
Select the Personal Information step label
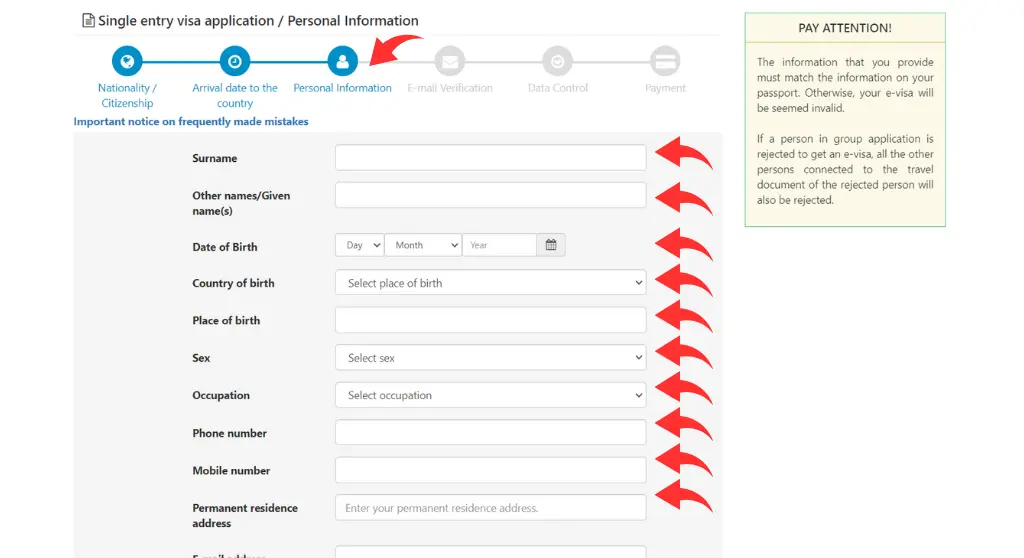point(342,88)
